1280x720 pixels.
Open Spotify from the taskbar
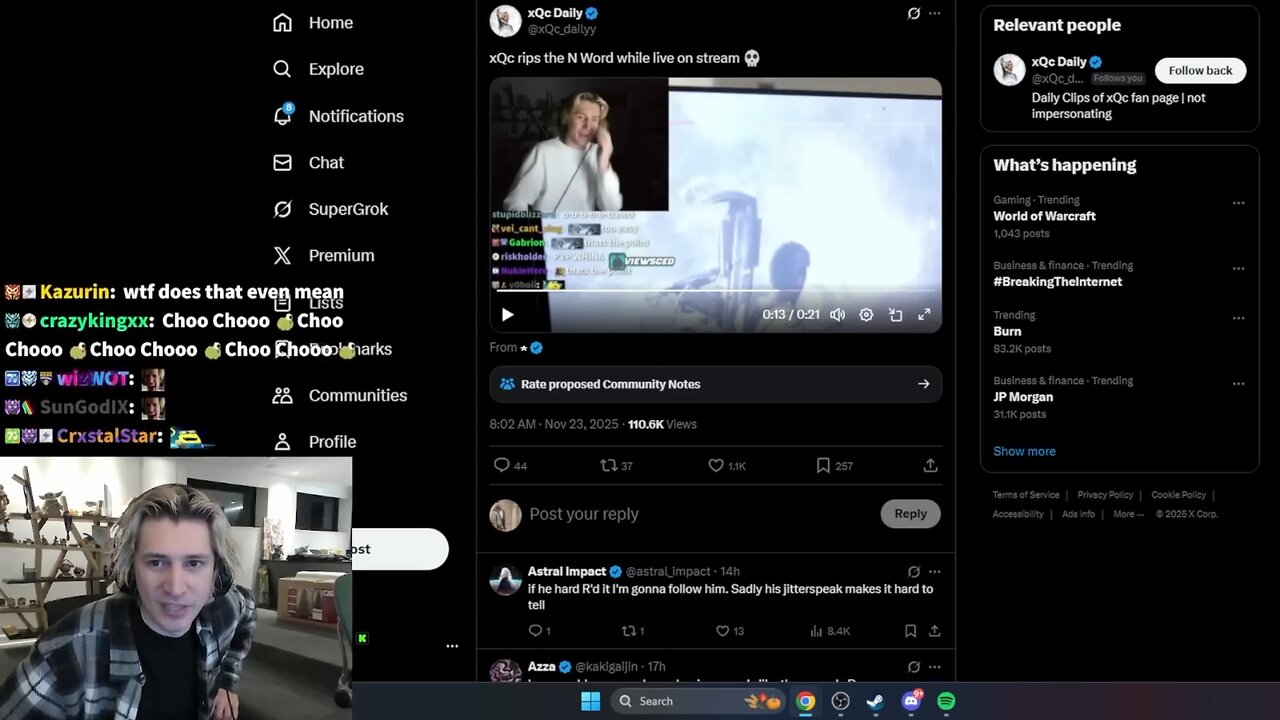(x=946, y=701)
